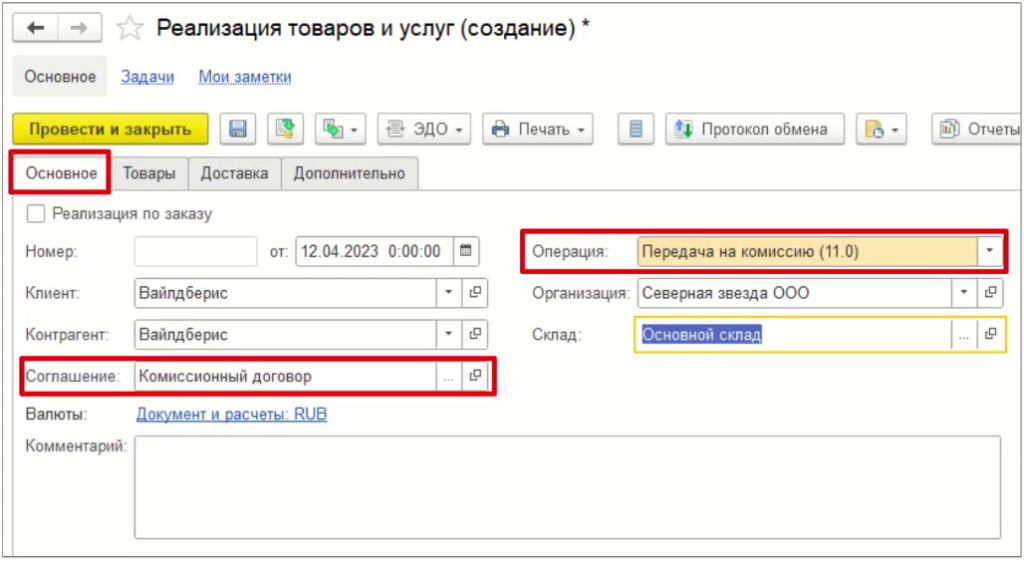
Task: Click the Склад field Основной склад
Action: click(793, 334)
